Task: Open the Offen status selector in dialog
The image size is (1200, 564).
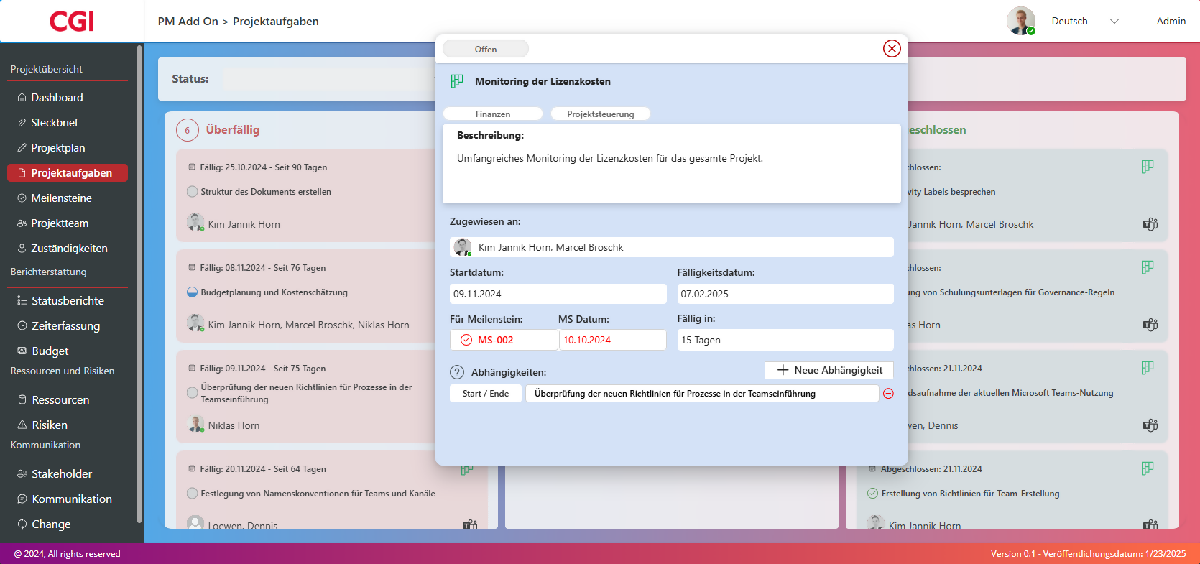Action: (486, 49)
